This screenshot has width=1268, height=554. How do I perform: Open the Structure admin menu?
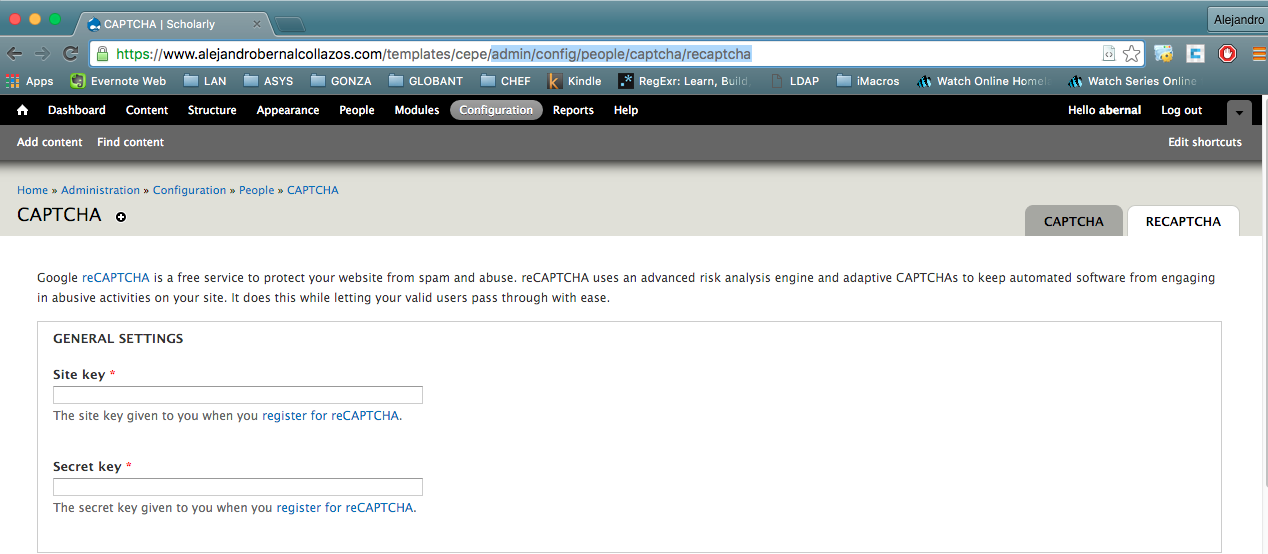click(x=212, y=110)
